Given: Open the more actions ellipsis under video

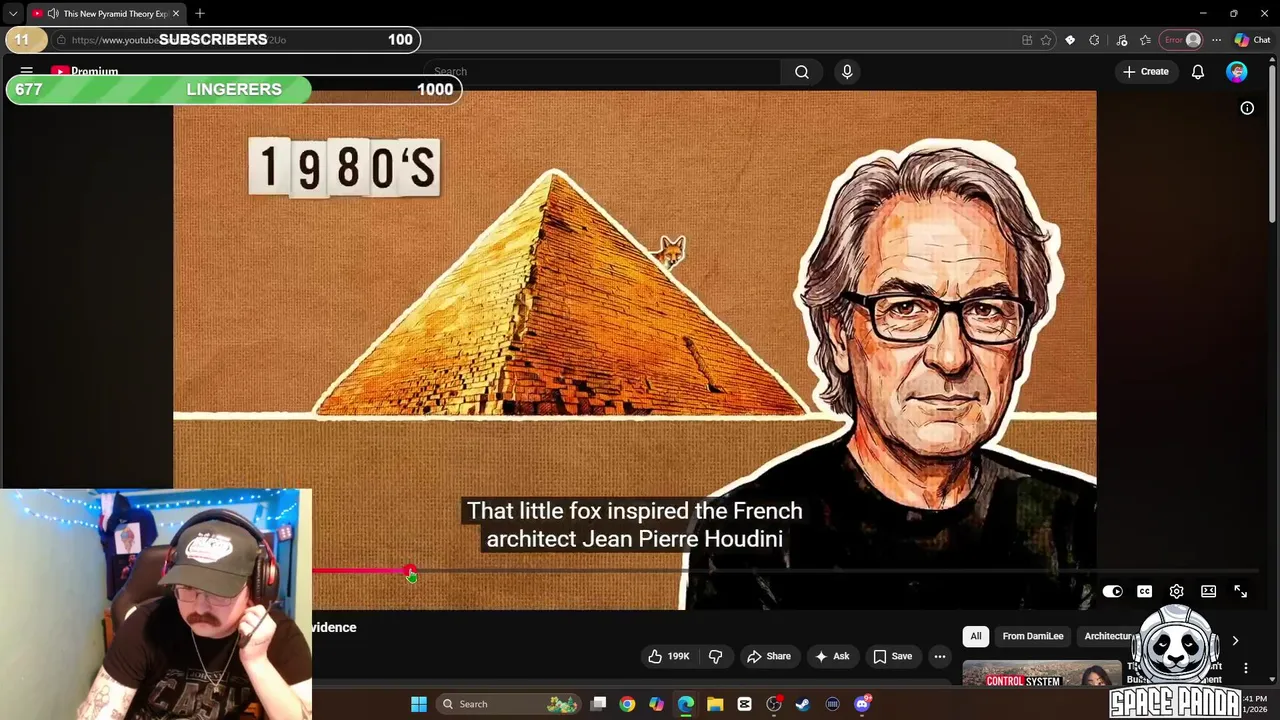Looking at the screenshot, I should (x=940, y=656).
